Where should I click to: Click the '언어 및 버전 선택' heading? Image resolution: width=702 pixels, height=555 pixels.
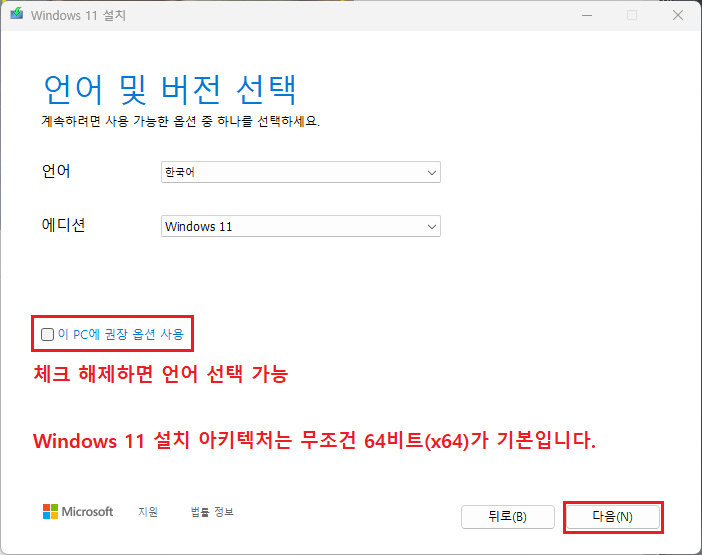[x=170, y=90]
